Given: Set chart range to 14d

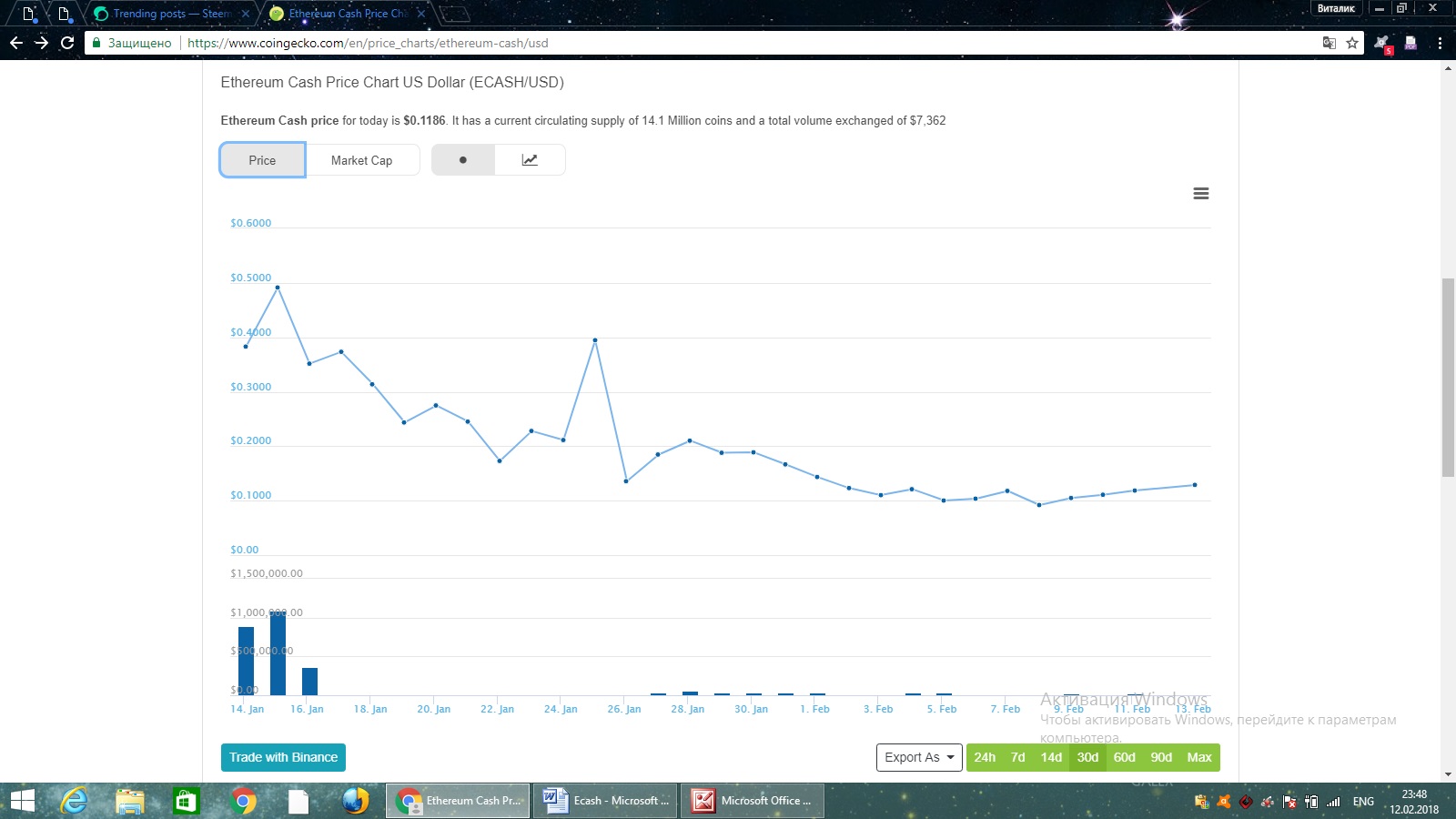Looking at the screenshot, I should click(1051, 757).
